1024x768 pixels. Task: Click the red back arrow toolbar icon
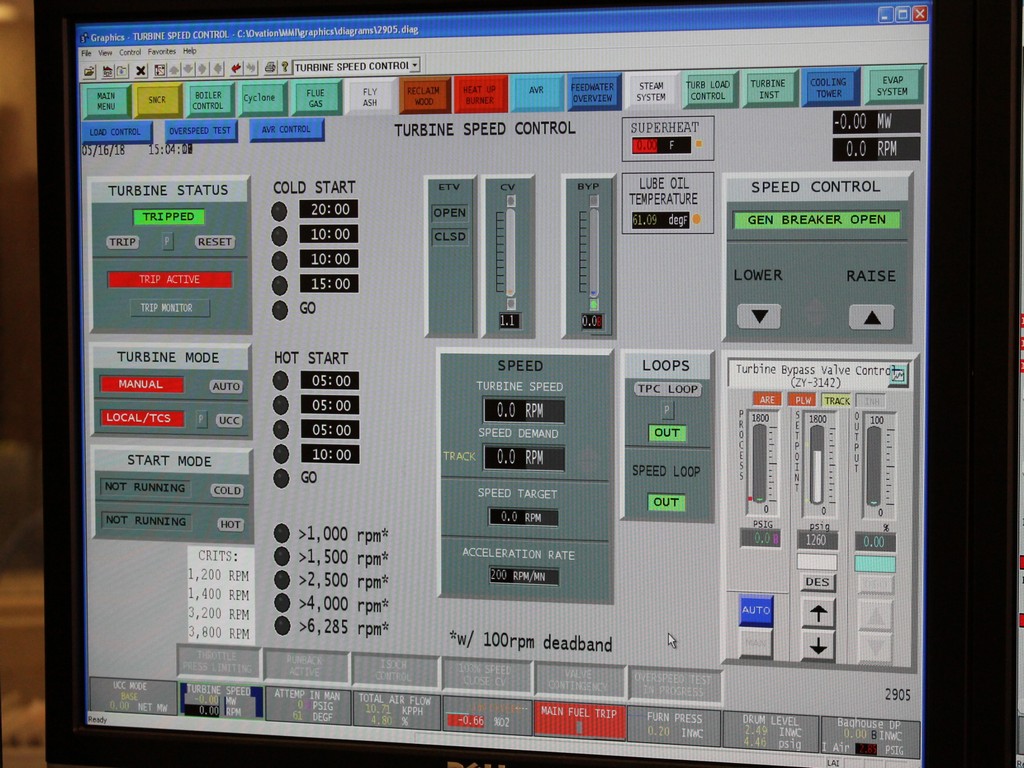pyautogui.click(x=236, y=68)
